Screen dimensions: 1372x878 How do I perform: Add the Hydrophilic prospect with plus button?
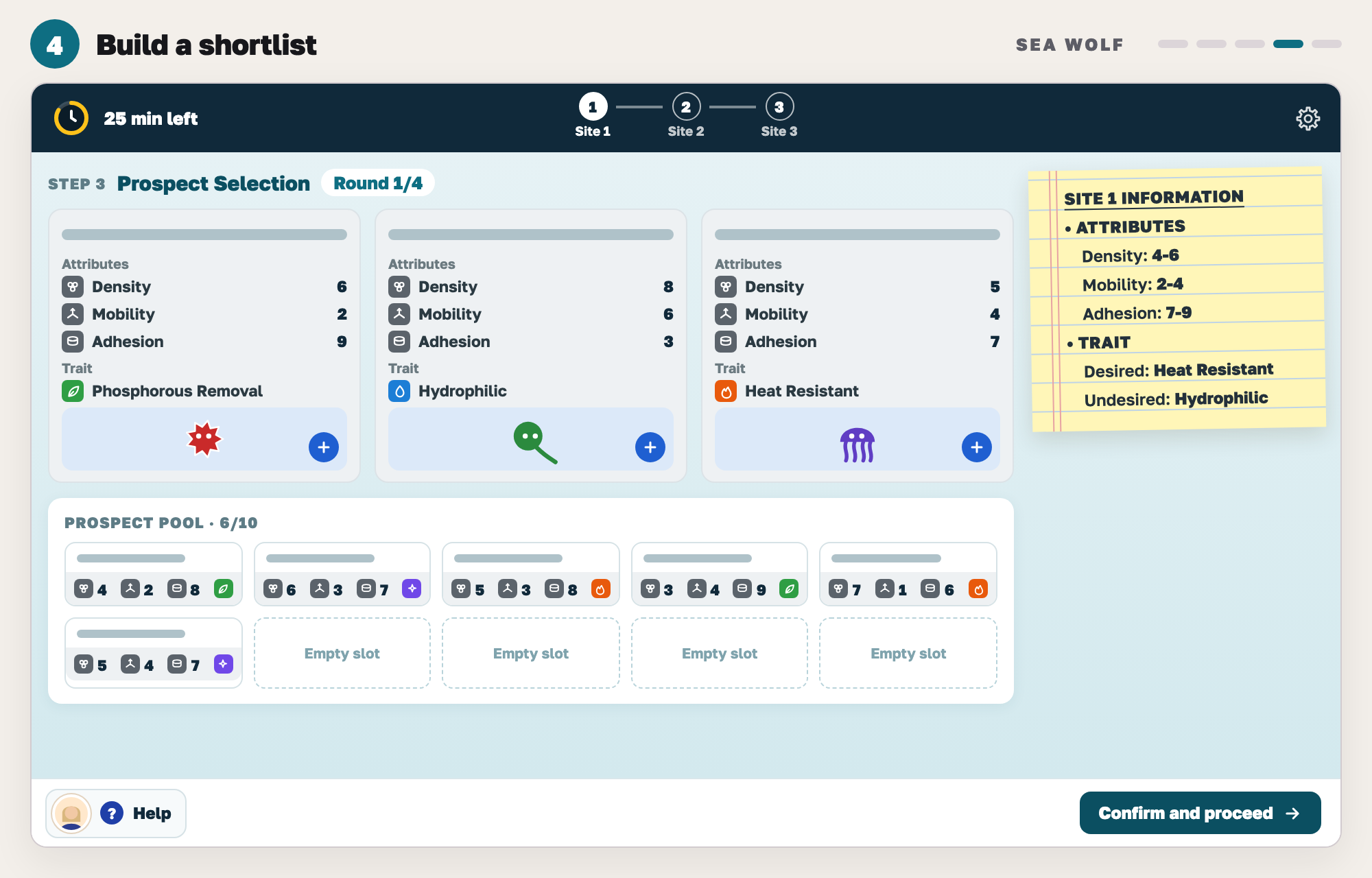pyautogui.click(x=650, y=447)
